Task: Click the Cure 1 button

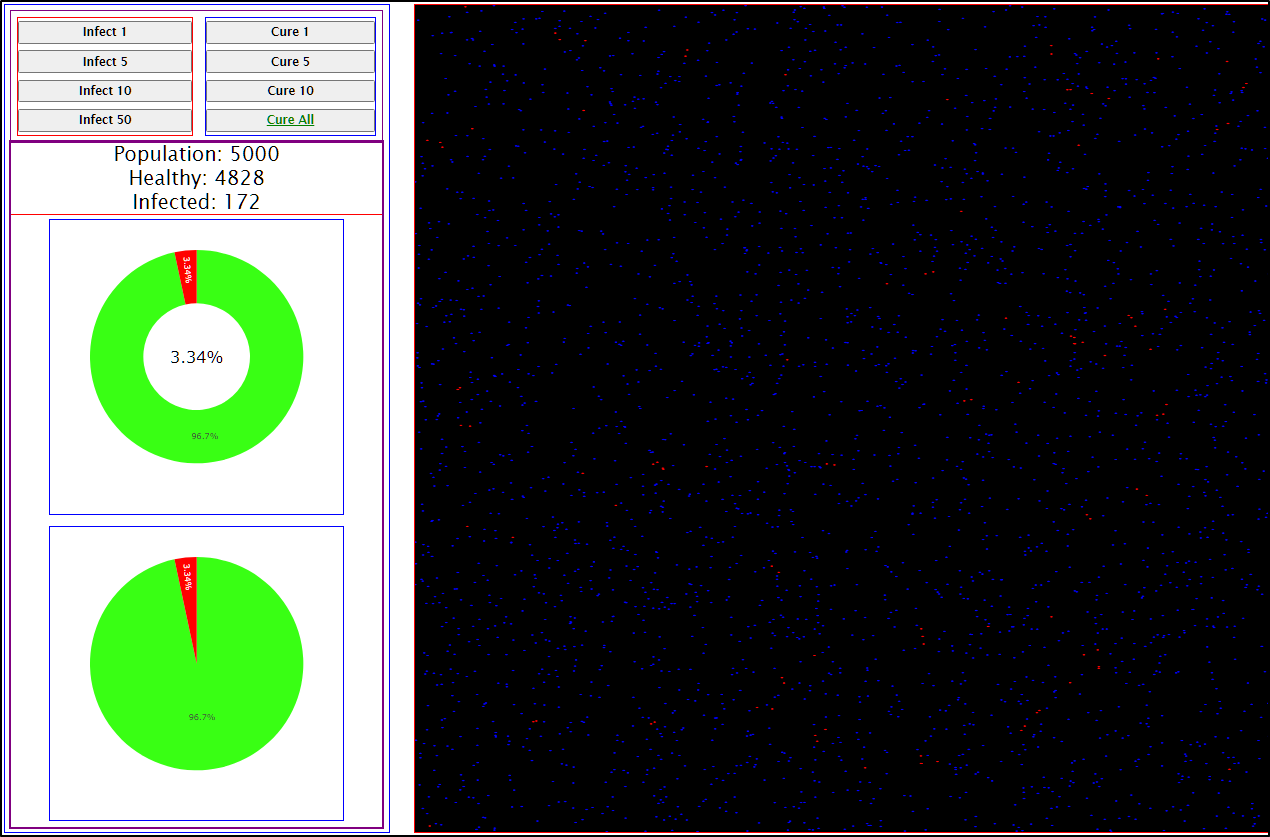Action: coord(289,31)
